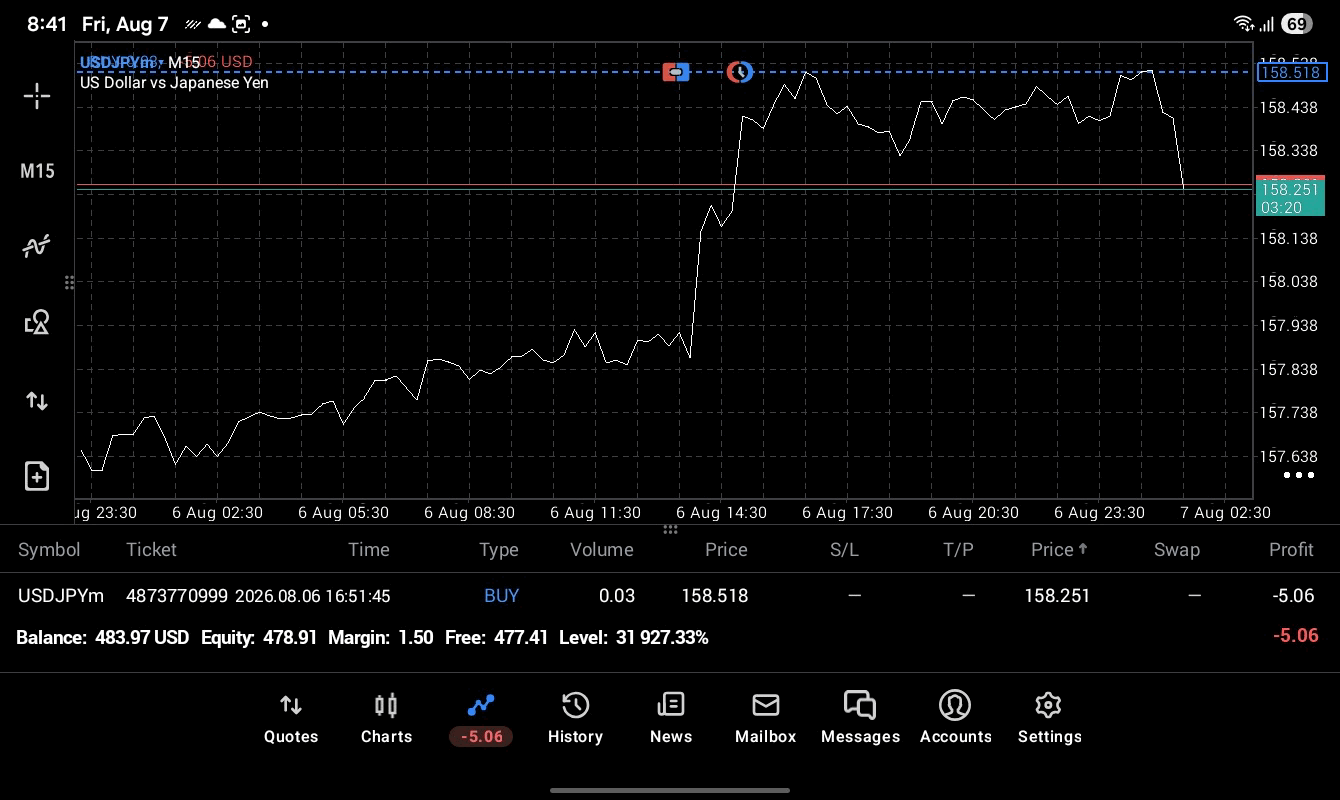Tap the trade arrows icon in sidebar

tap(37, 401)
